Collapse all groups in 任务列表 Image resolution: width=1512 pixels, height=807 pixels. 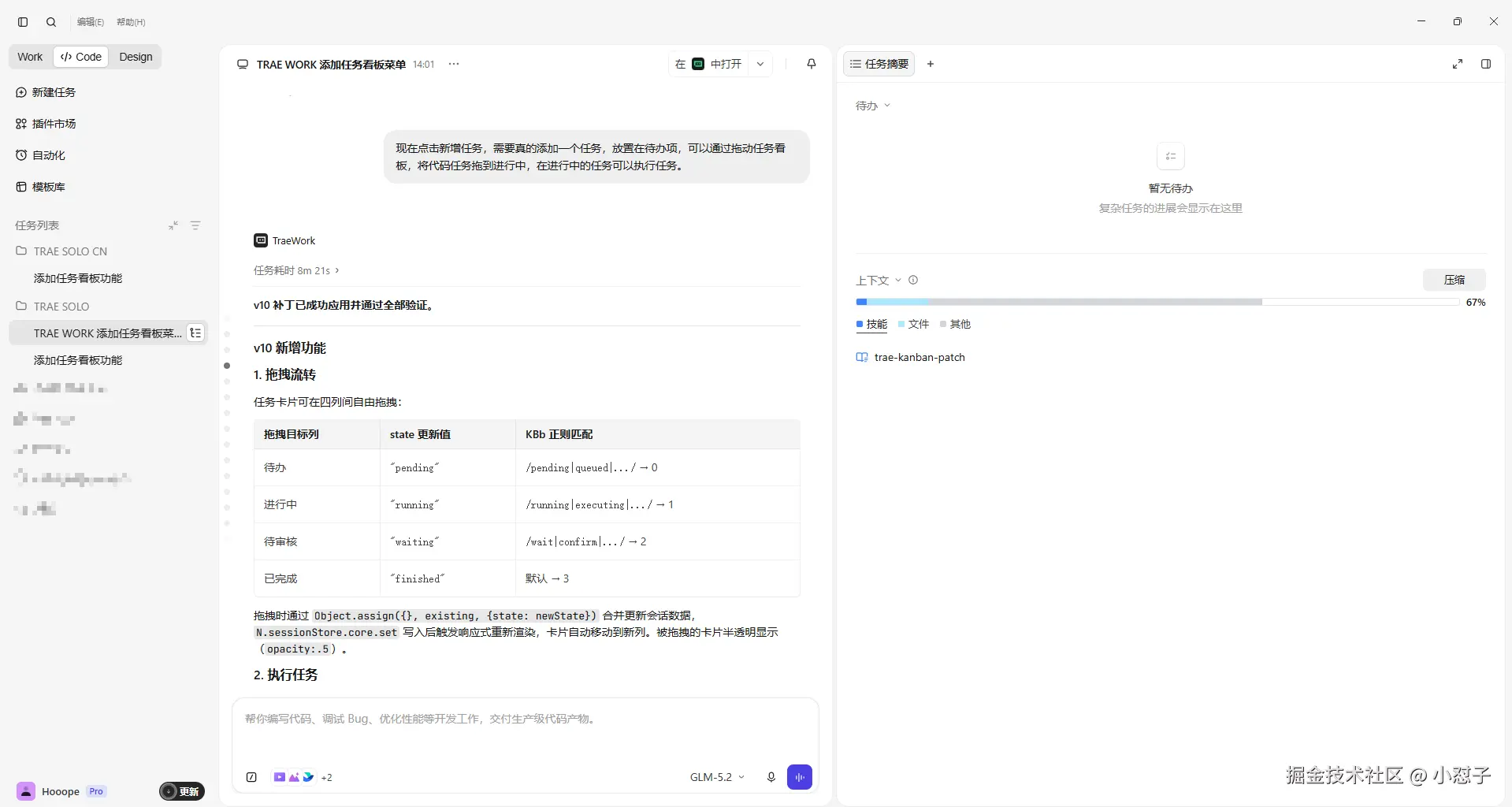[x=173, y=225]
